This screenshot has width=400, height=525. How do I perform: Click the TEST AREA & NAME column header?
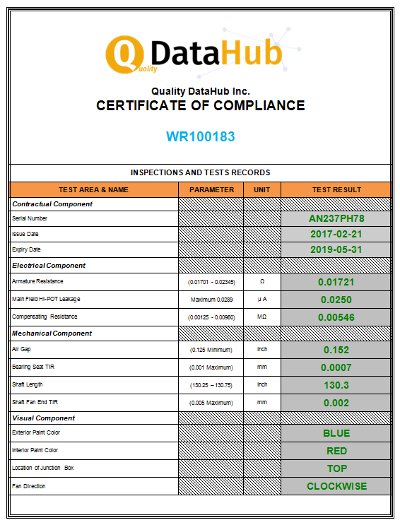point(94,190)
